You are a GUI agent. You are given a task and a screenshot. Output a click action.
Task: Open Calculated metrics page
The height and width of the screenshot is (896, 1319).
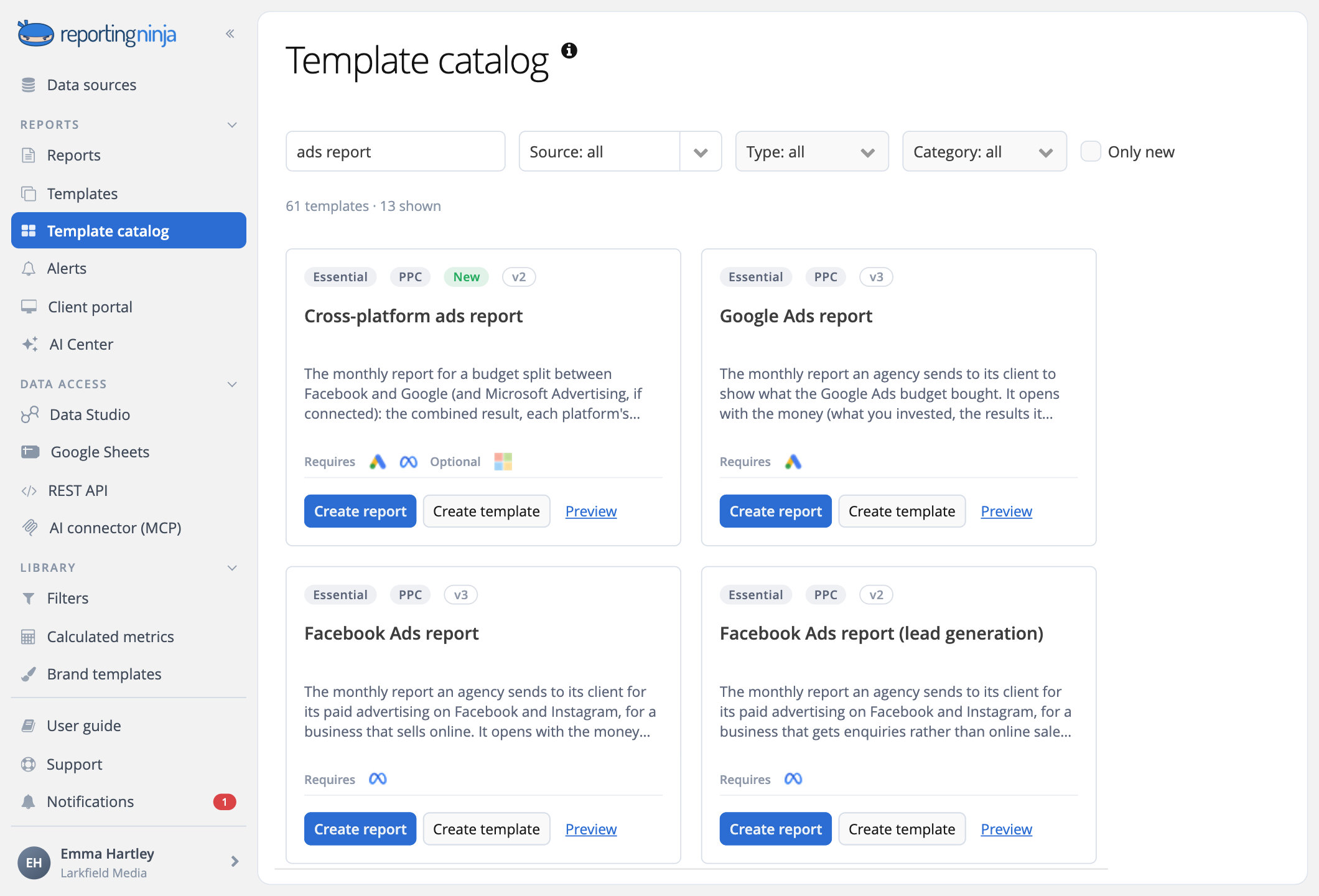129,637
